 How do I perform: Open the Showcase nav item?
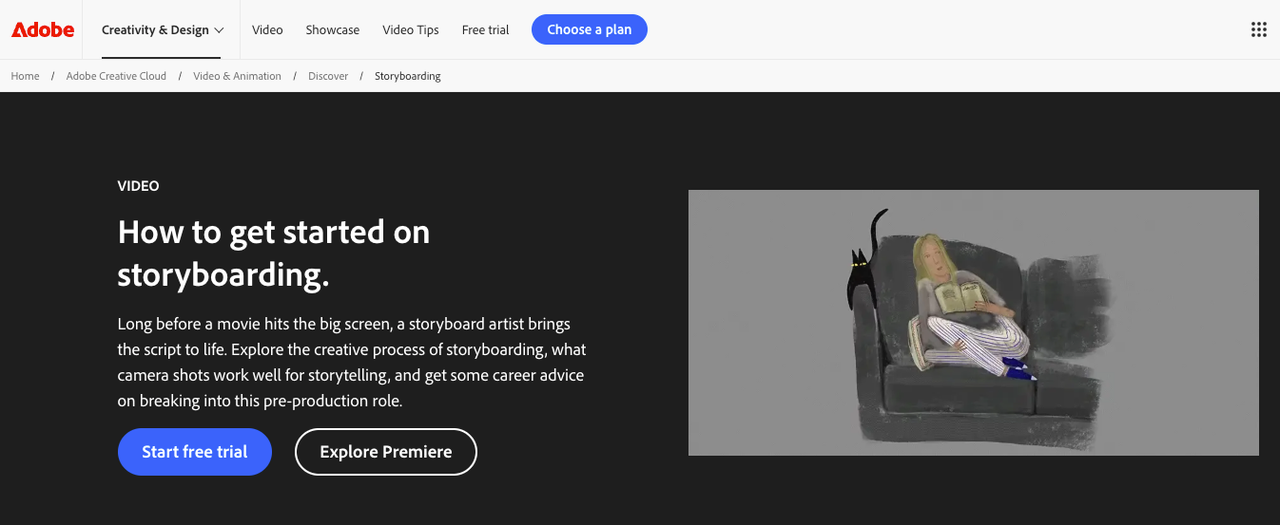click(x=332, y=30)
